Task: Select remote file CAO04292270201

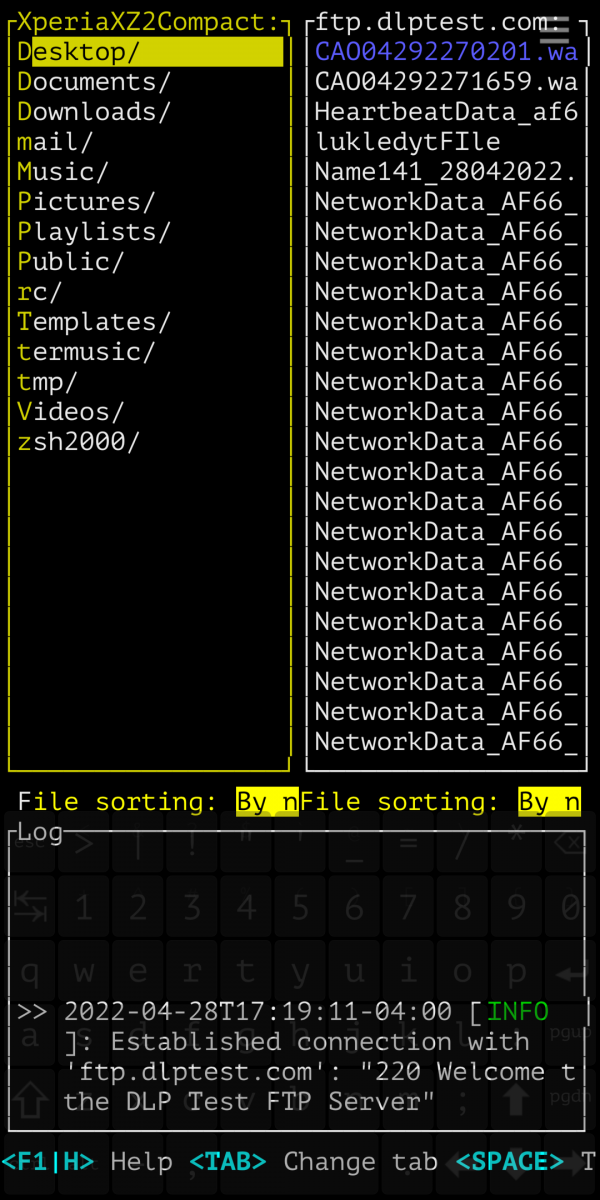Action: tap(446, 52)
